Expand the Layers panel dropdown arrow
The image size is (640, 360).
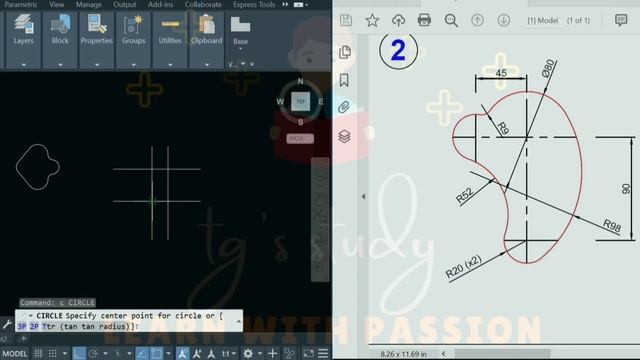coord(24,65)
